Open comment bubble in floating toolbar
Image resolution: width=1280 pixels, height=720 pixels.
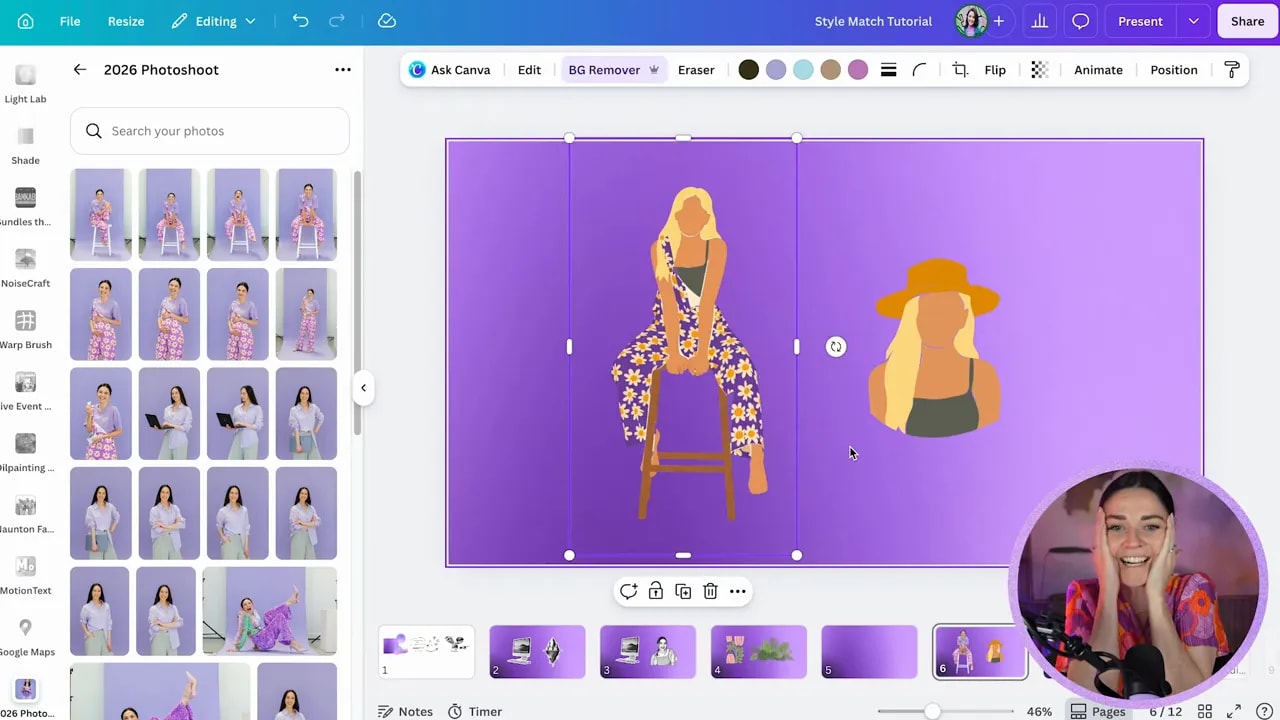click(x=628, y=591)
